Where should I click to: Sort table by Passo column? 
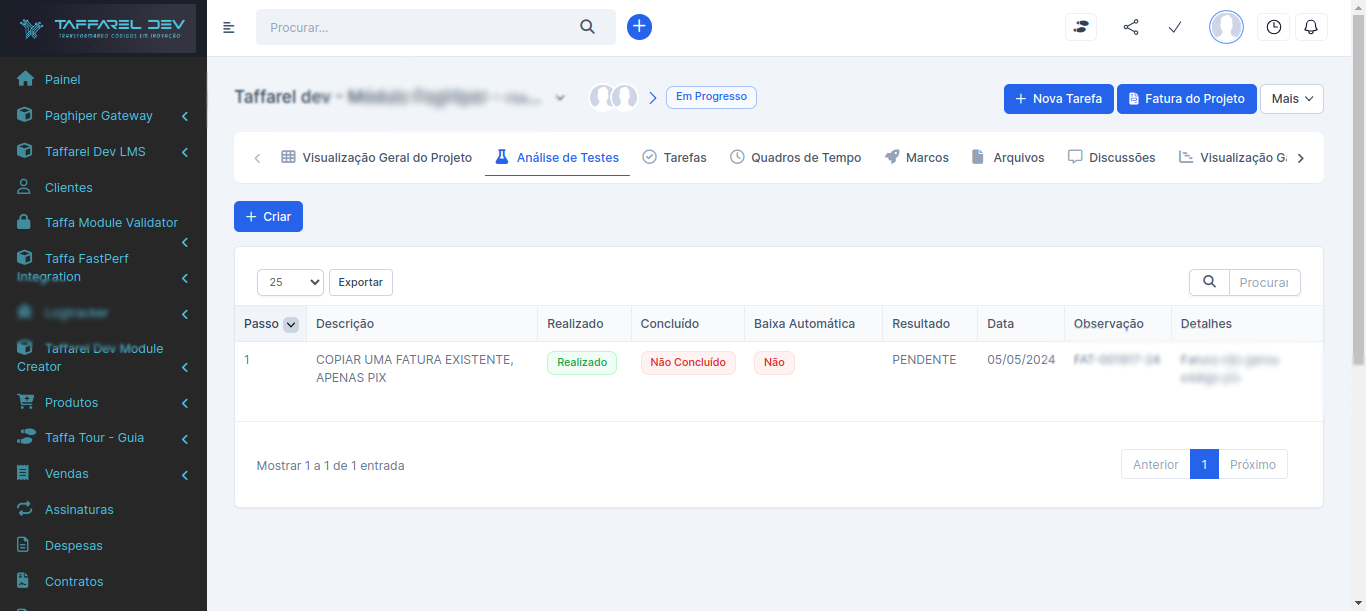(x=291, y=324)
